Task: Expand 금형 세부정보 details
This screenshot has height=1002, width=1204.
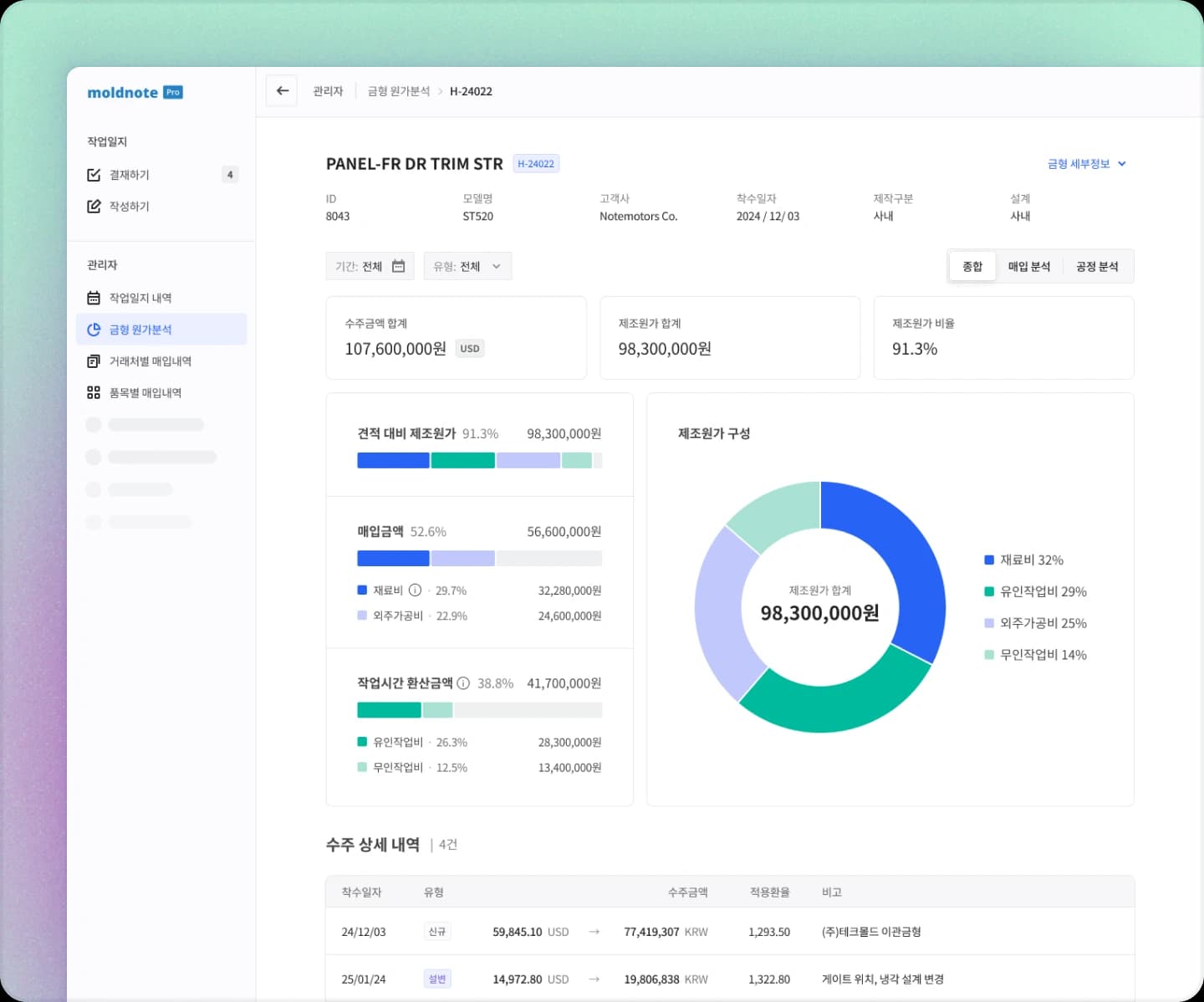Action: 1087,164
